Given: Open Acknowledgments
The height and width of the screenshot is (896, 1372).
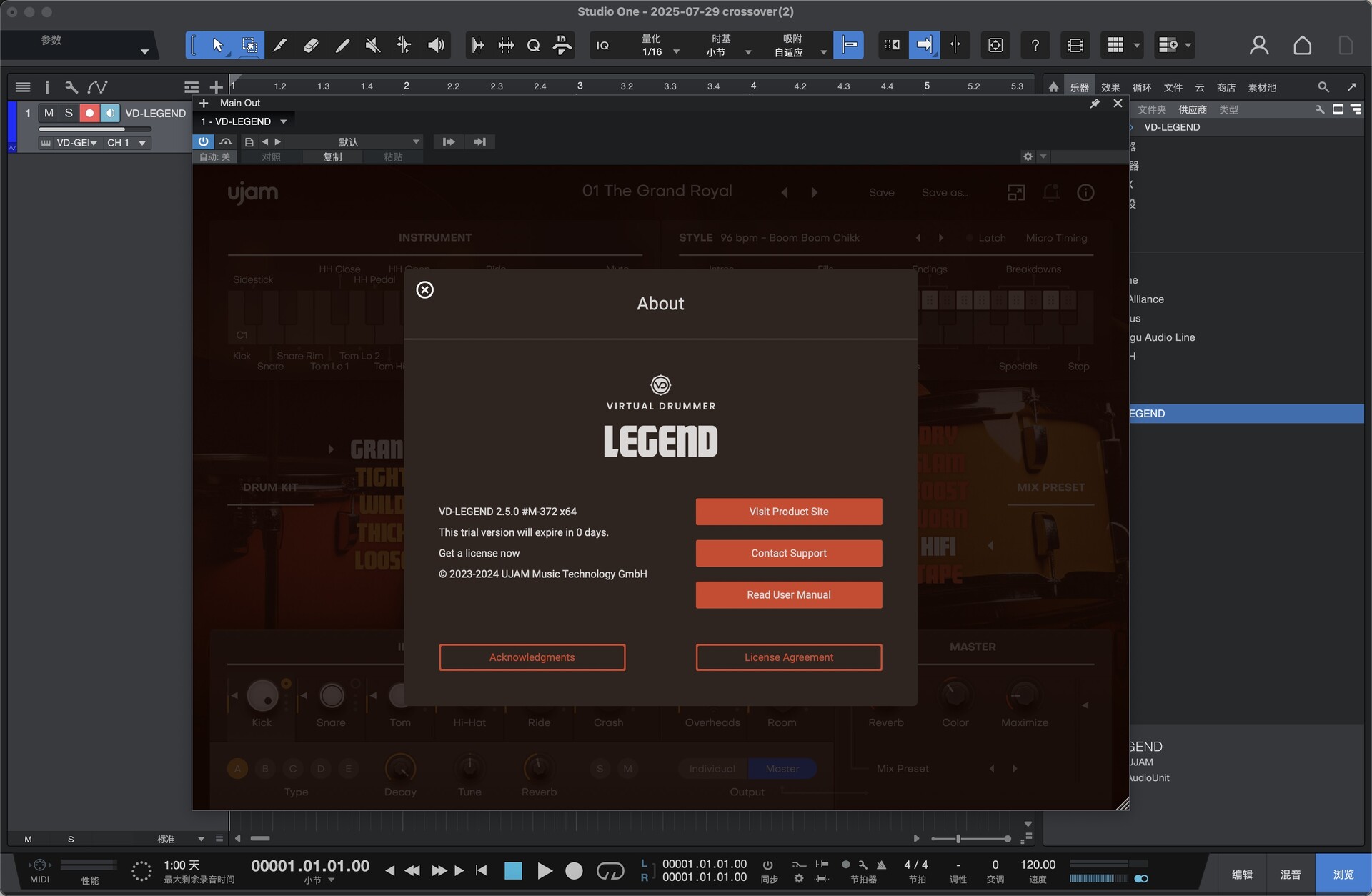Looking at the screenshot, I should pos(532,657).
